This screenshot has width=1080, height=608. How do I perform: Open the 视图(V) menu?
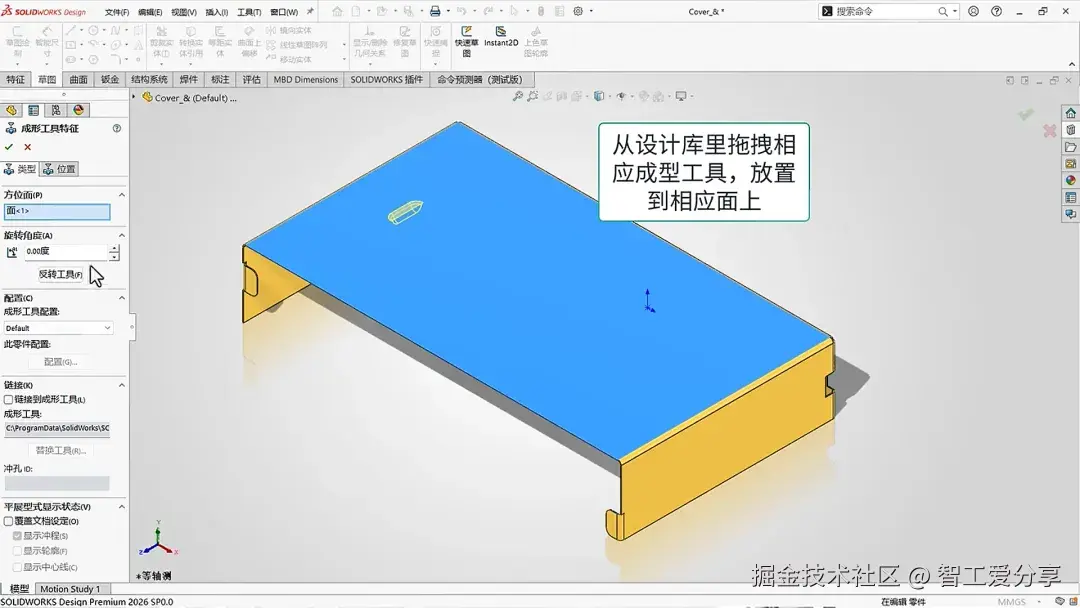click(183, 12)
